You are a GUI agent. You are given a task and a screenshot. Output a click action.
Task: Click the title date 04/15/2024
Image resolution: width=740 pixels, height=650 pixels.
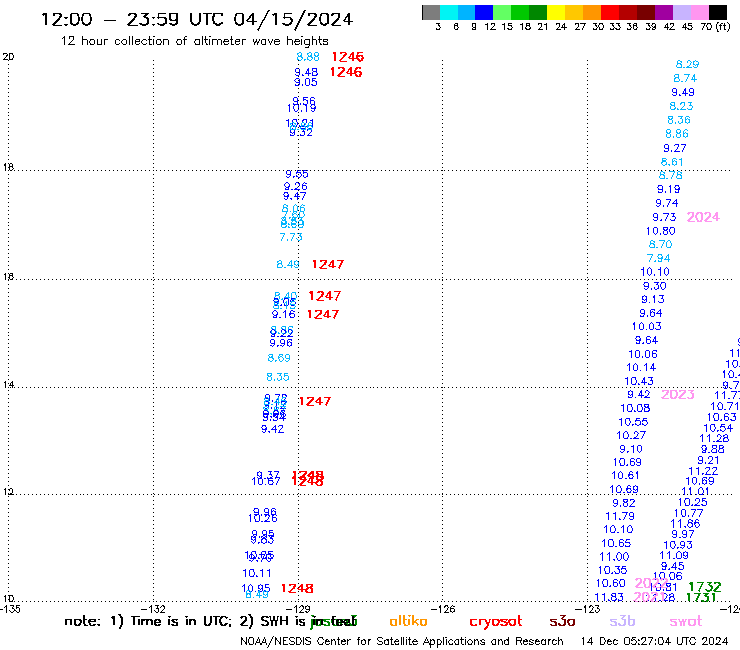pos(293,19)
